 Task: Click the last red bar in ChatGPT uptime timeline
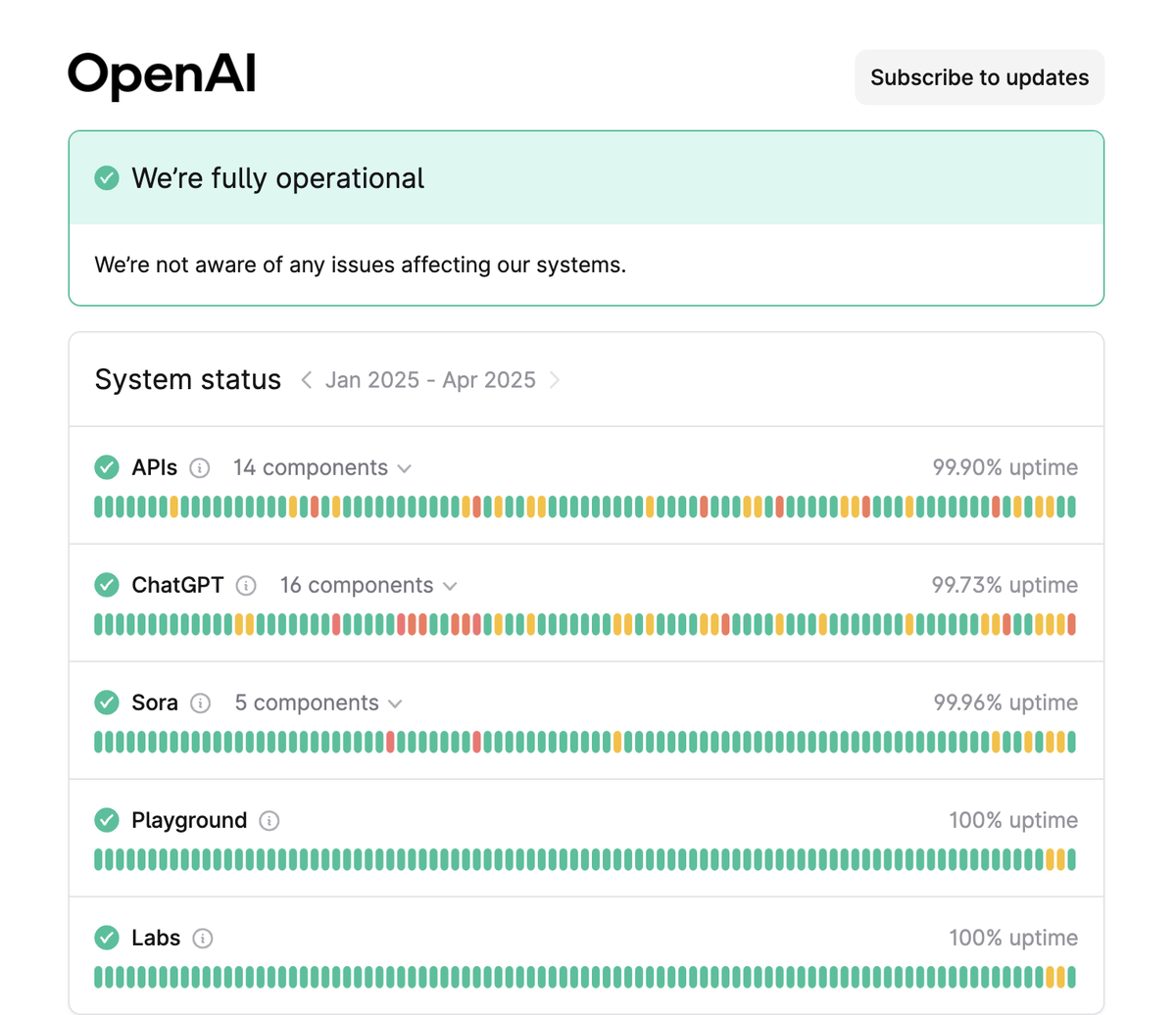coord(1071,624)
